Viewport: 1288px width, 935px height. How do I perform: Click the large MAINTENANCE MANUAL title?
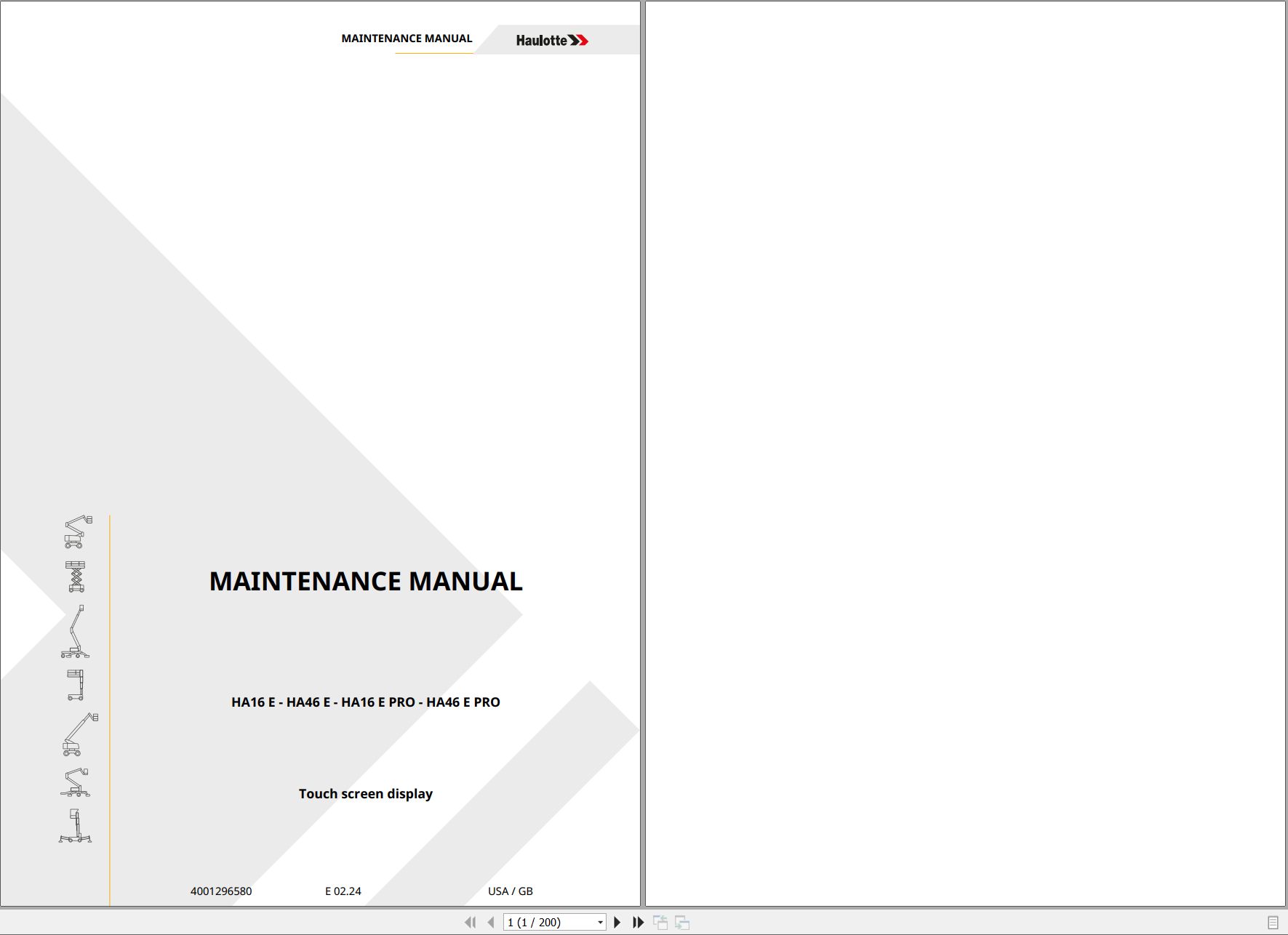click(x=366, y=582)
